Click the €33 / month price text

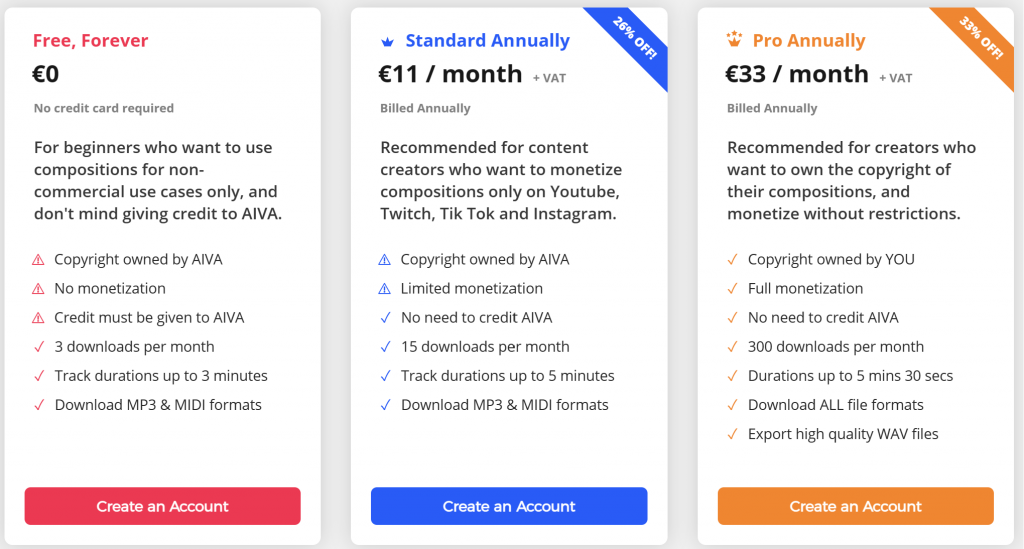pyautogui.click(x=797, y=74)
